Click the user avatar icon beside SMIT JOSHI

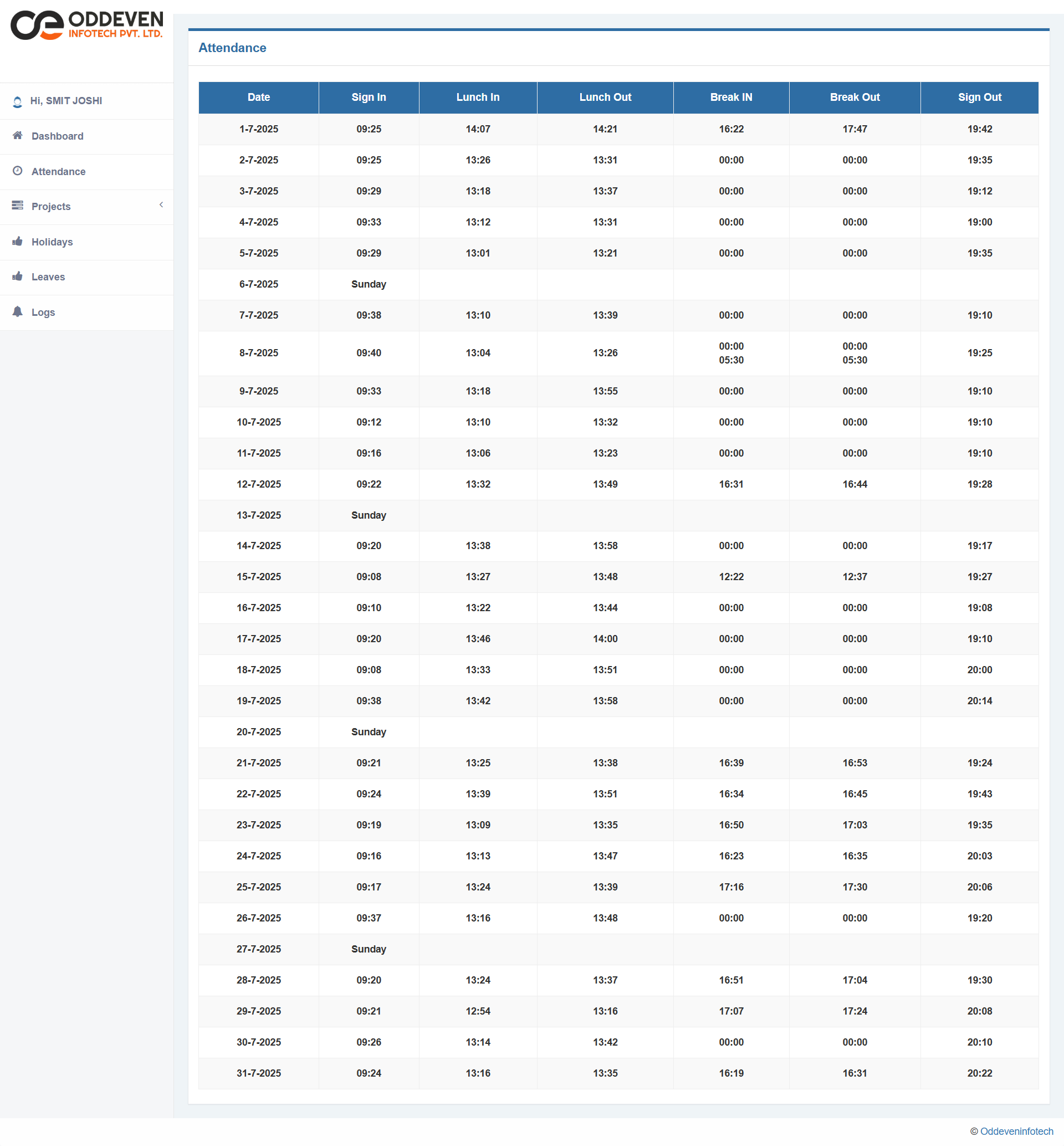pyautogui.click(x=18, y=102)
